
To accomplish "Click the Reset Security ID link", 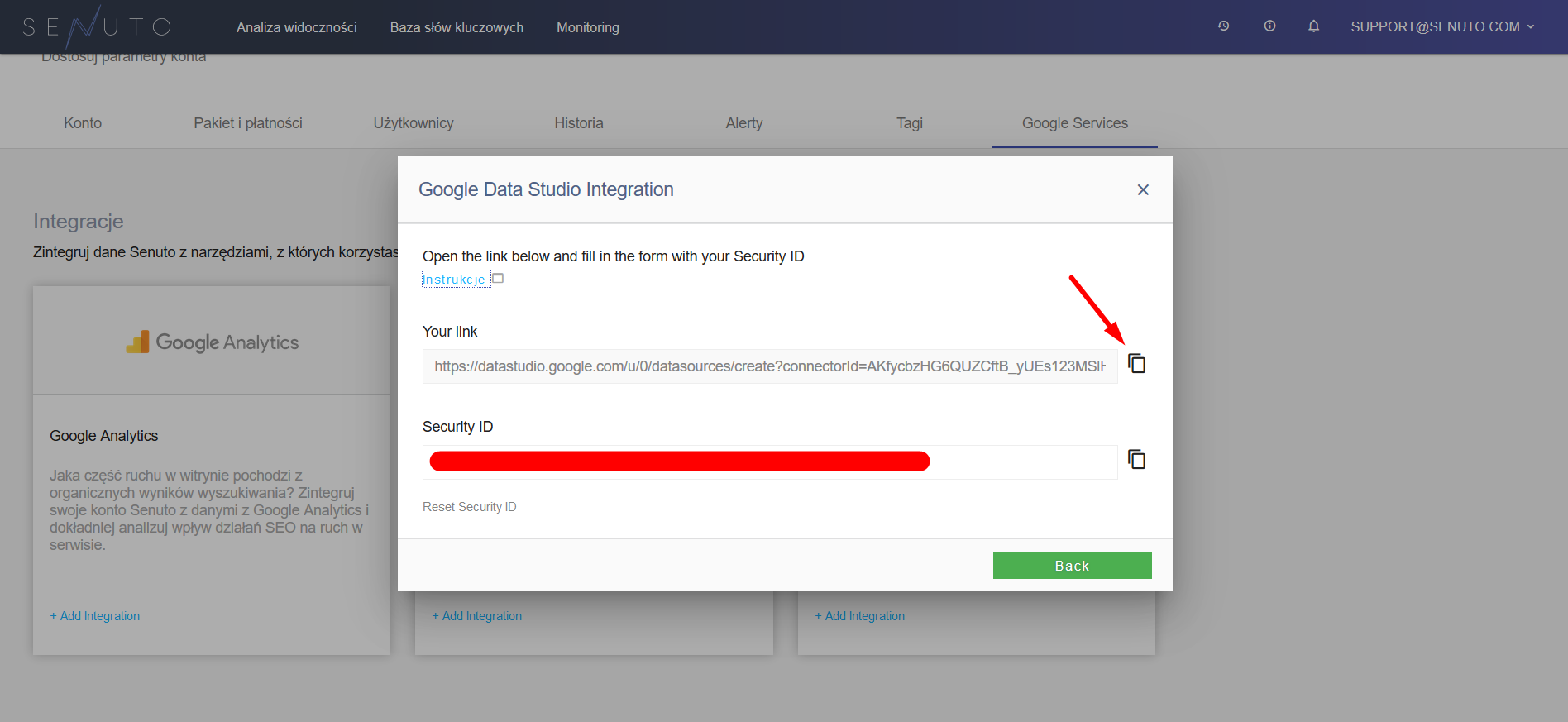I will pos(470,507).
